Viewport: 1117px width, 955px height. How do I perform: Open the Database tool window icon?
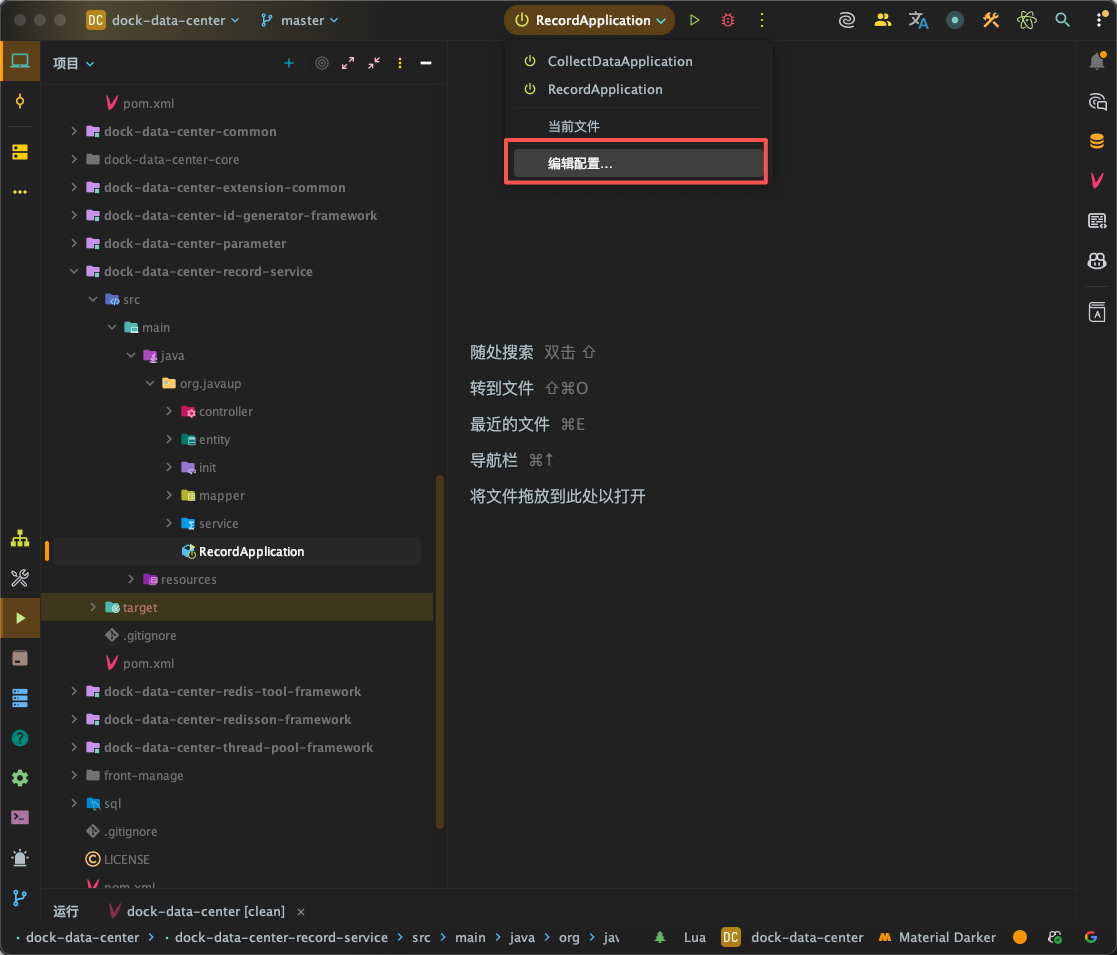click(1097, 141)
